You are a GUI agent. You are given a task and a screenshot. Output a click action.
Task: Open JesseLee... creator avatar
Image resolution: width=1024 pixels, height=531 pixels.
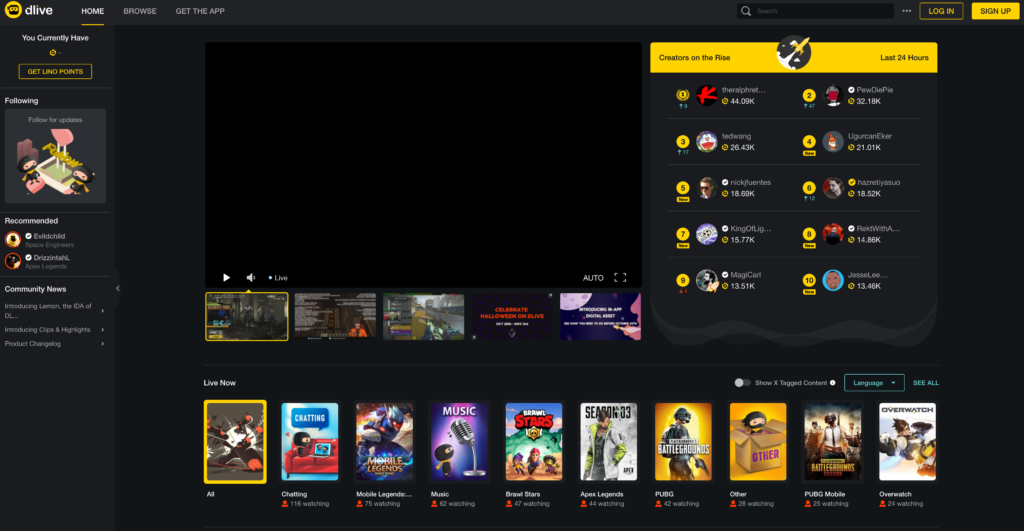click(833, 281)
